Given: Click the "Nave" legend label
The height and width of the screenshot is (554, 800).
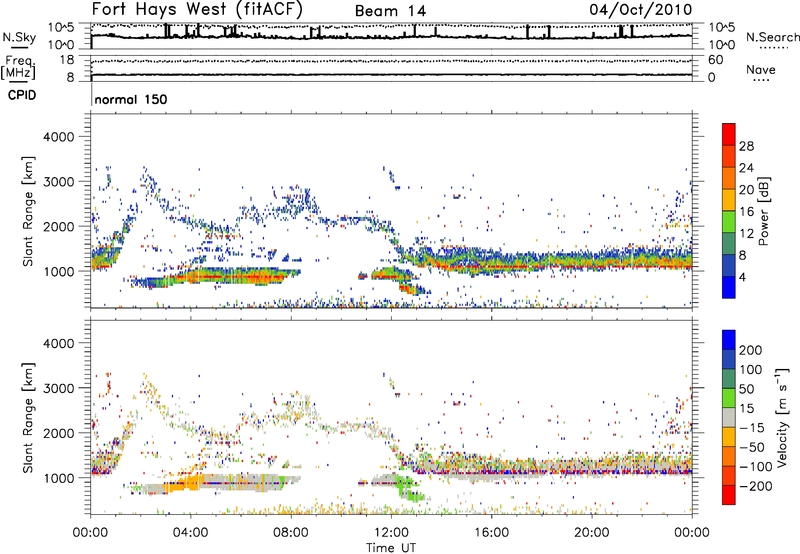Looking at the screenshot, I should [761, 69].
